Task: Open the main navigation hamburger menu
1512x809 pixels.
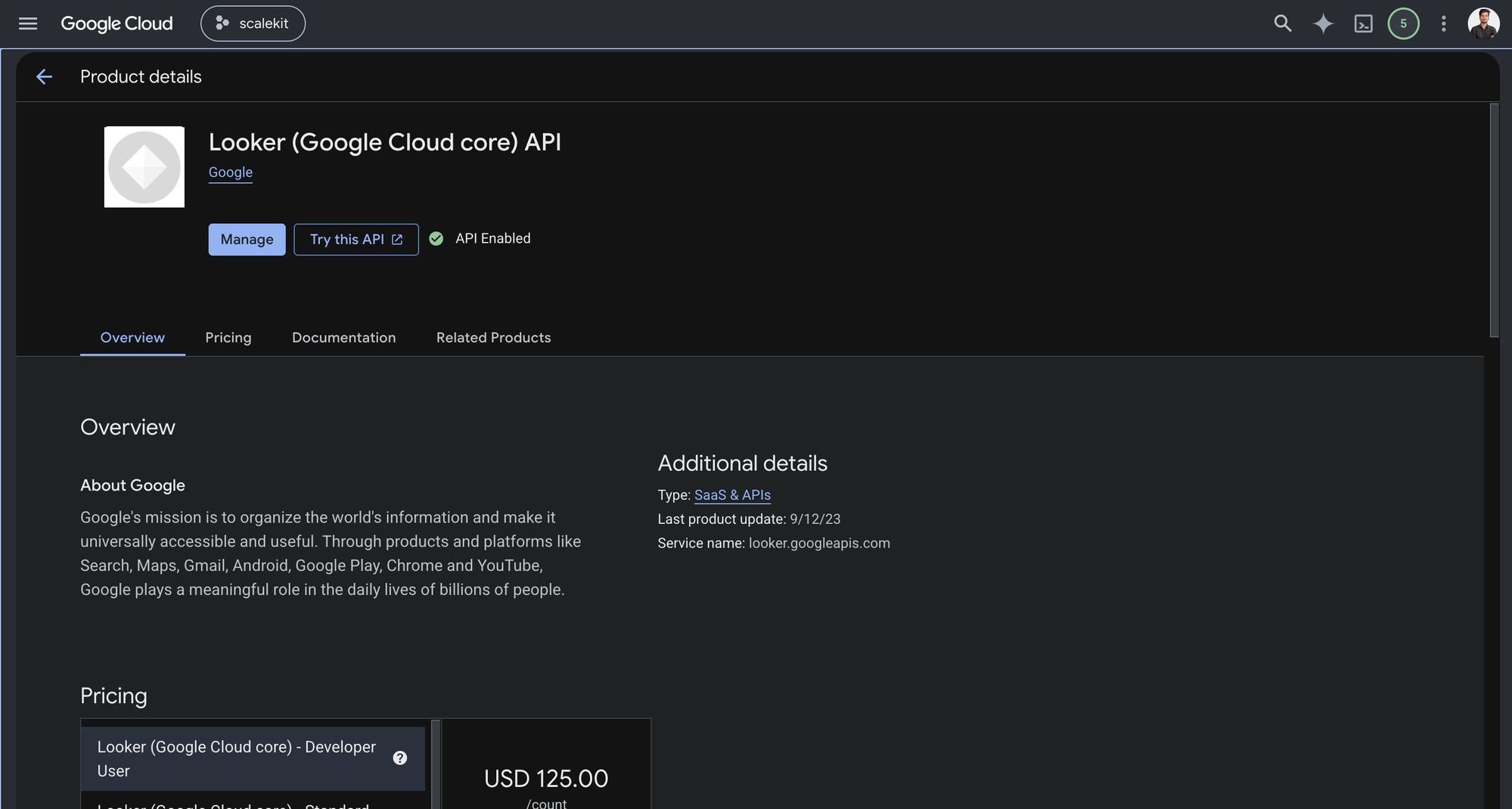Action: (x=28, y=23)
